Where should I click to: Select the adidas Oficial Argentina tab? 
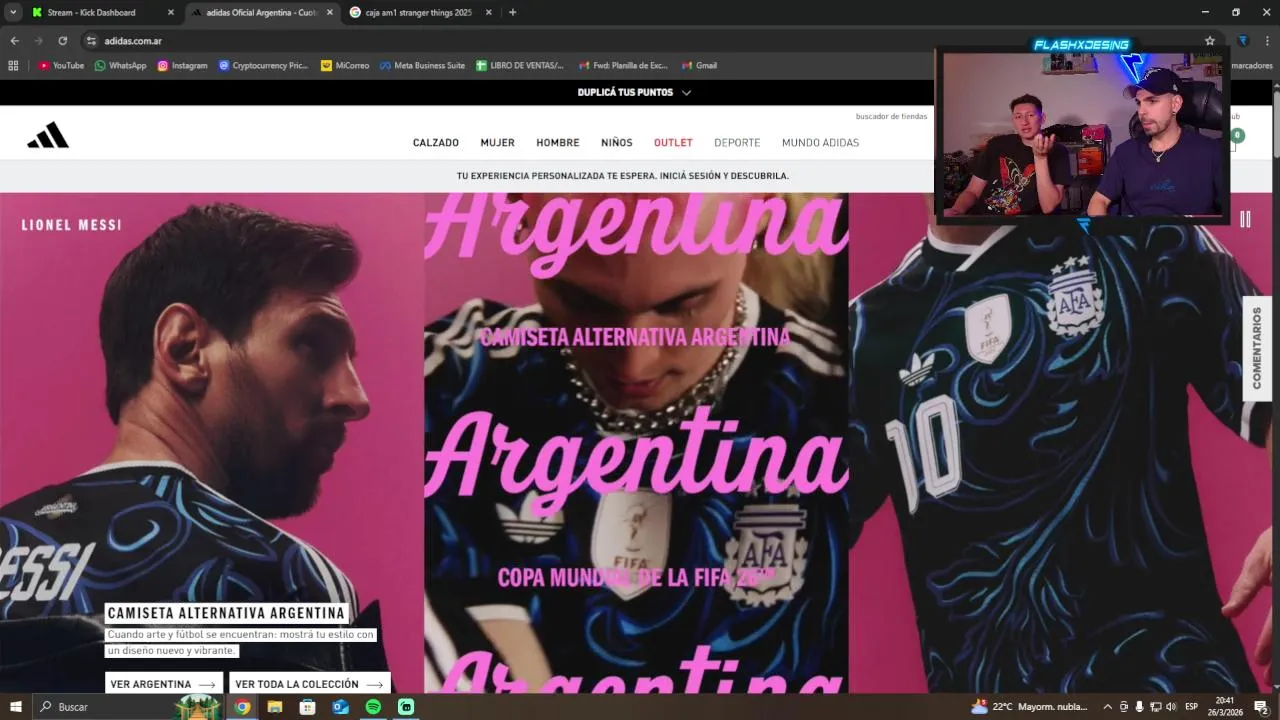coord(262,12)
